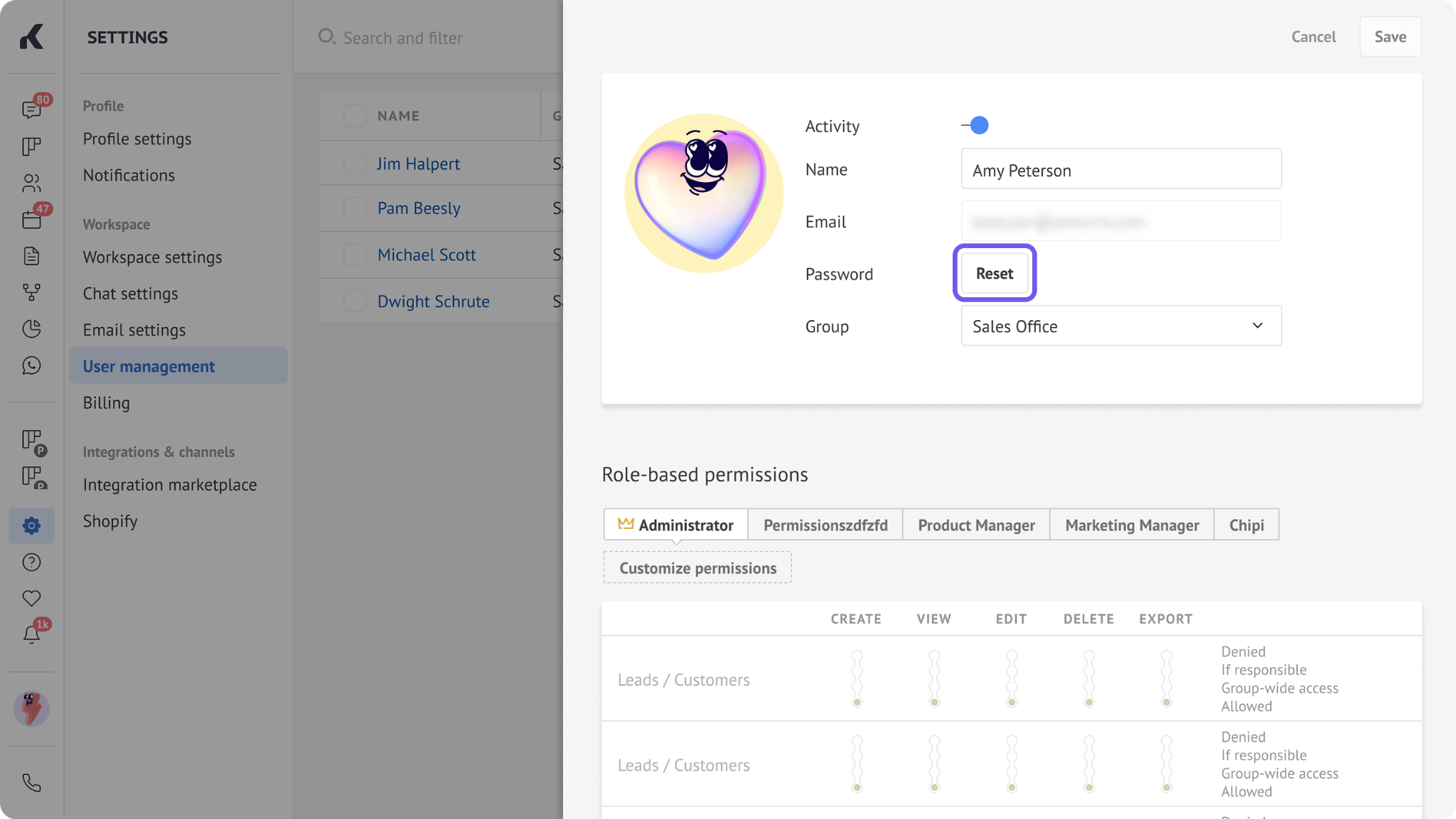Click the Reset password button

(x=994, y=273)
